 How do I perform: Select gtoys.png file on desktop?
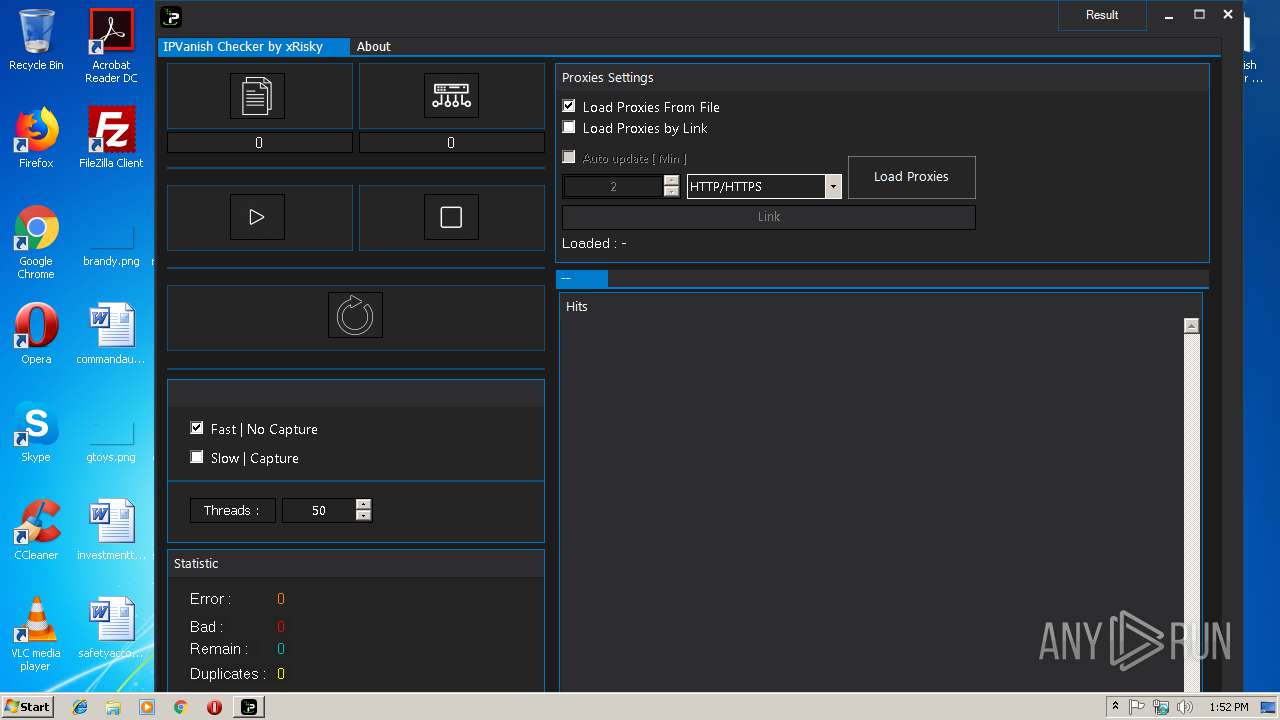(111, 440)
